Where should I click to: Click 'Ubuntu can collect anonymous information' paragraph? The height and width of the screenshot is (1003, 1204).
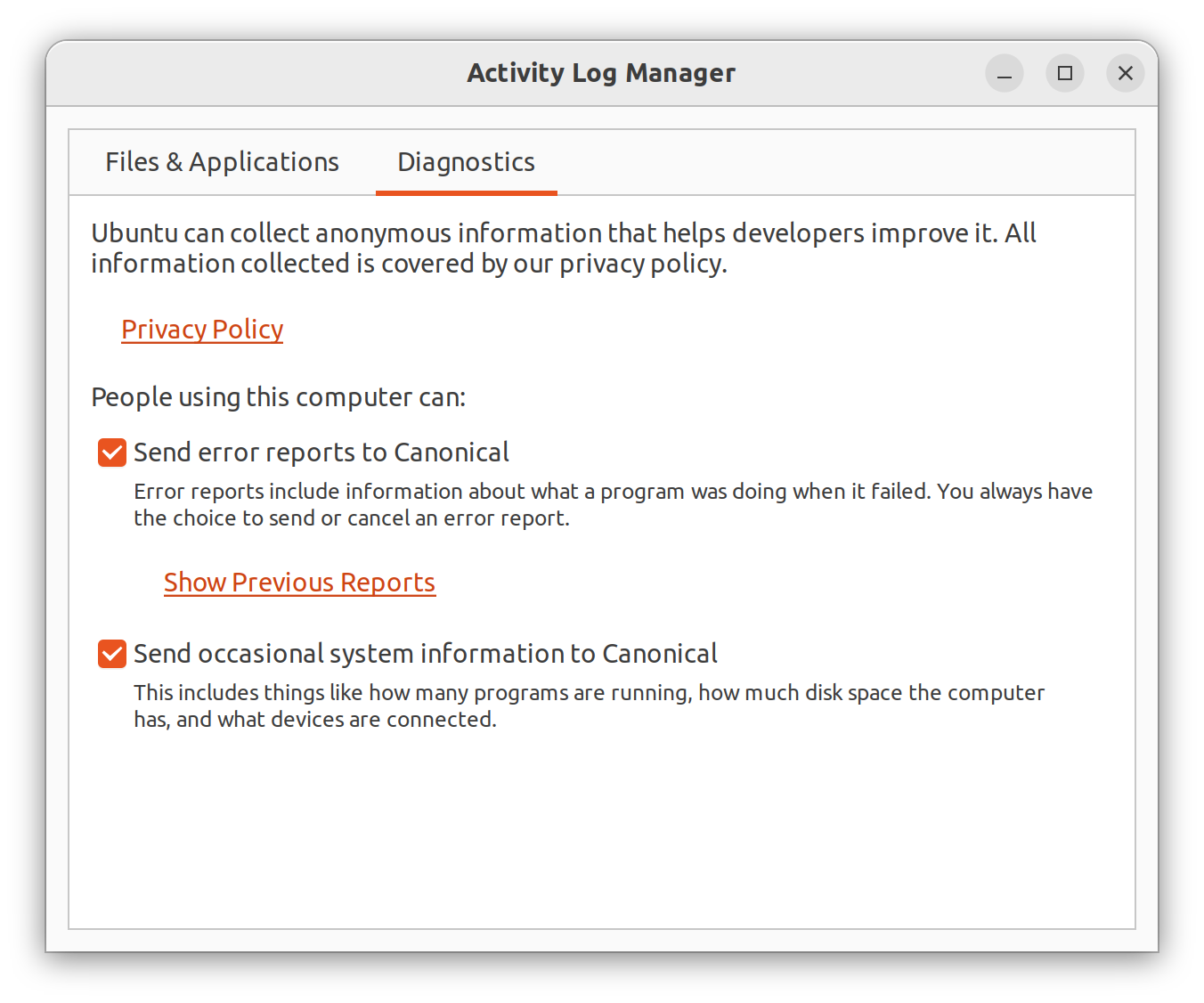[x=564, y=249]
